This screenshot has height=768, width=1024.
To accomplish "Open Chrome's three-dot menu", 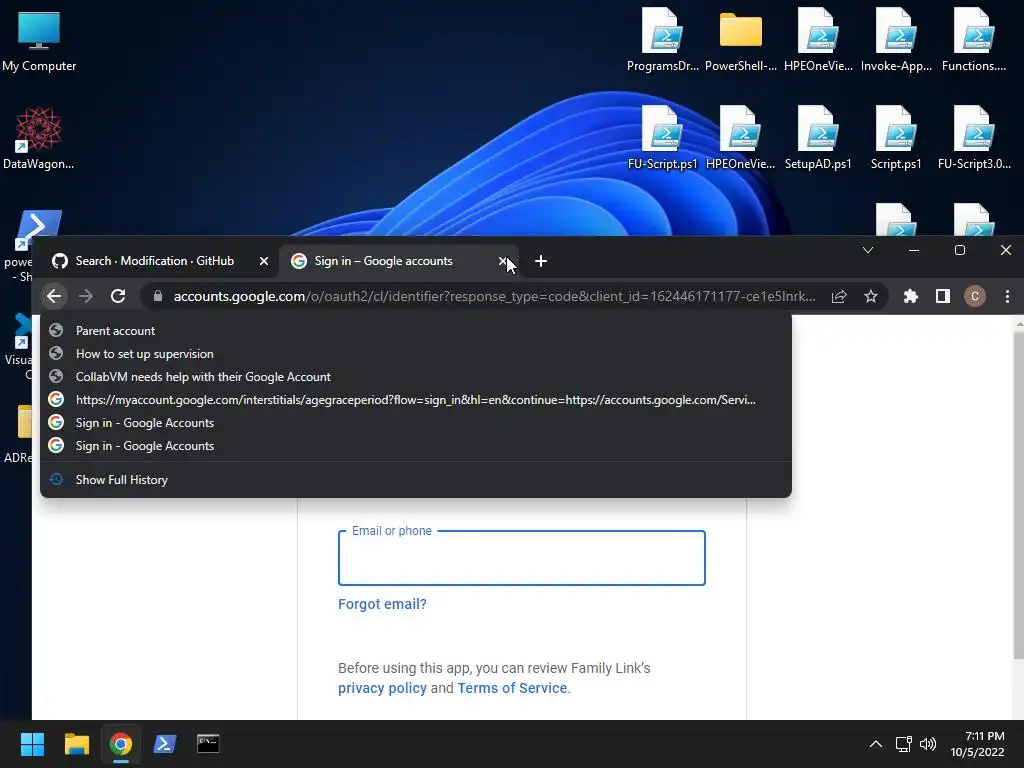I will (1007, 296).
